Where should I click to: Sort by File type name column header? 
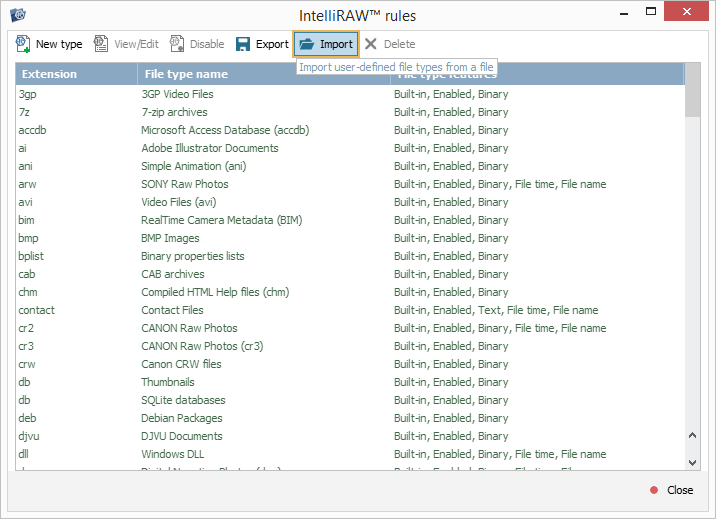263,74
